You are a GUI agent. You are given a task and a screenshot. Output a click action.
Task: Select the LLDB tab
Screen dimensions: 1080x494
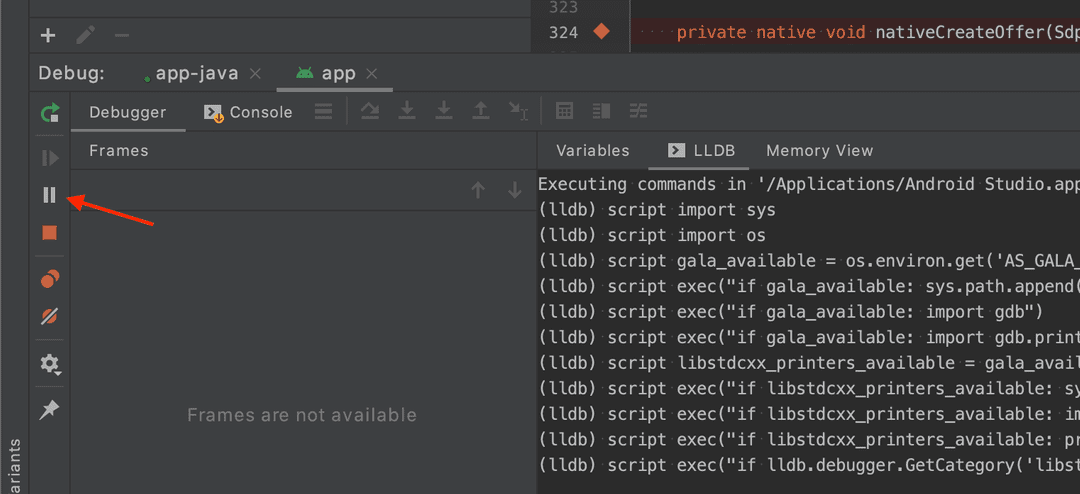[x=702, y=150]
